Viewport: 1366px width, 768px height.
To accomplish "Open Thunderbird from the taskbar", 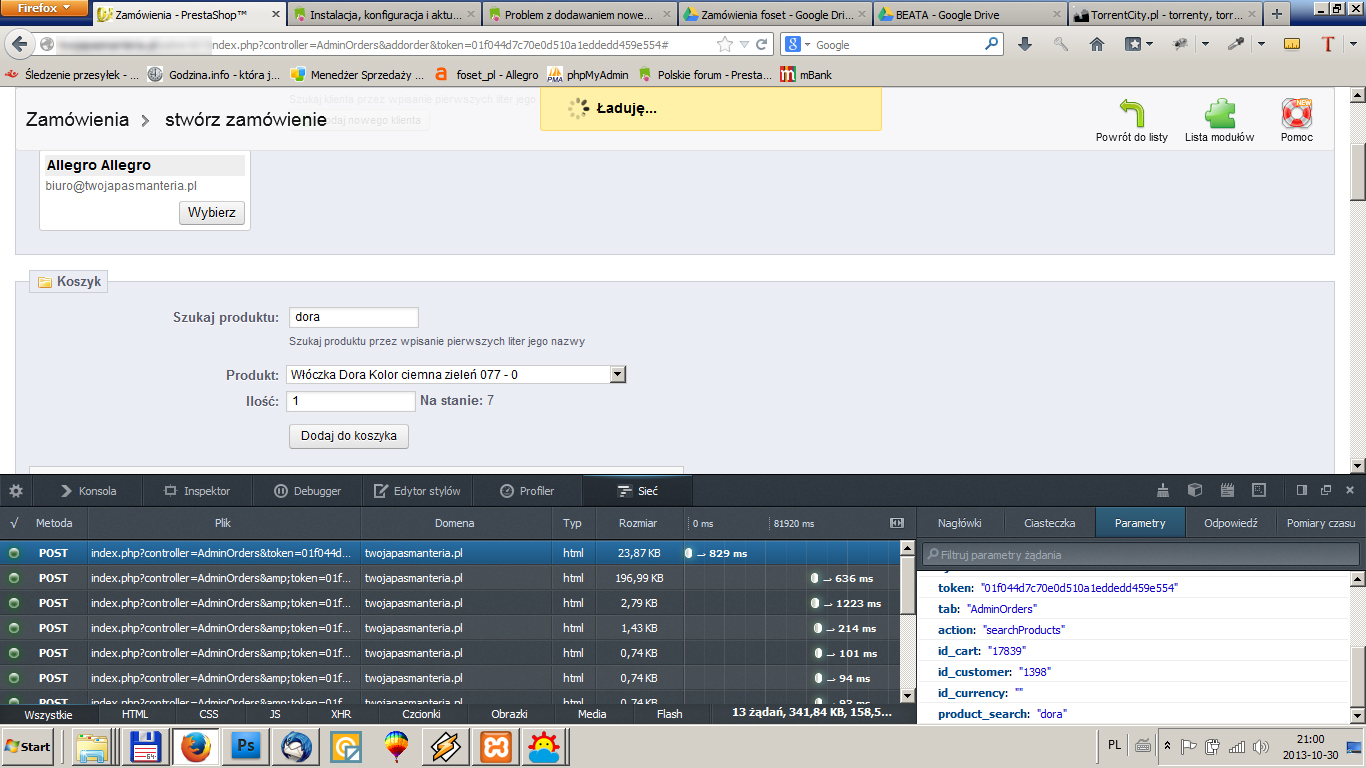I will [297, 747].
